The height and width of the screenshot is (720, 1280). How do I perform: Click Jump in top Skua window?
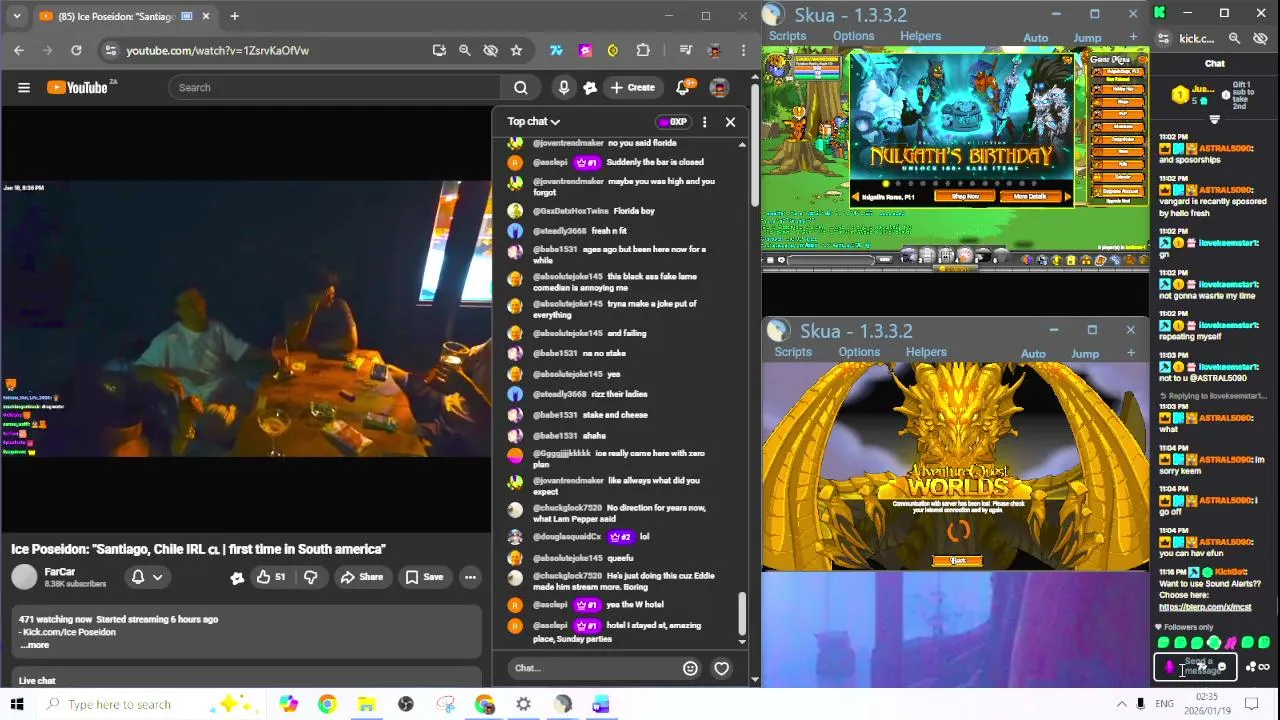click(1087, 38)
